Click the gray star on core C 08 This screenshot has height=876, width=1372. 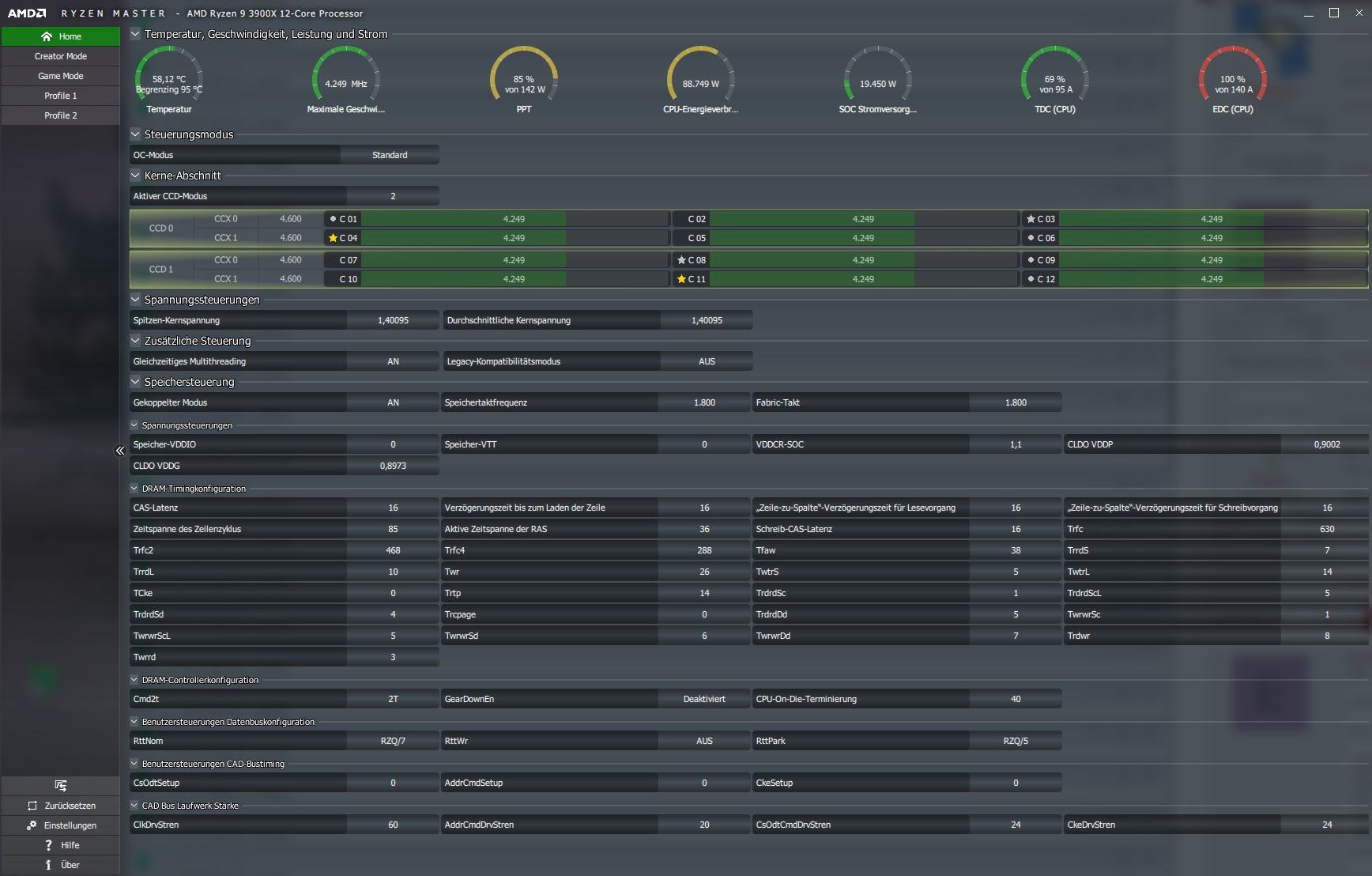[x=681, y=260]
